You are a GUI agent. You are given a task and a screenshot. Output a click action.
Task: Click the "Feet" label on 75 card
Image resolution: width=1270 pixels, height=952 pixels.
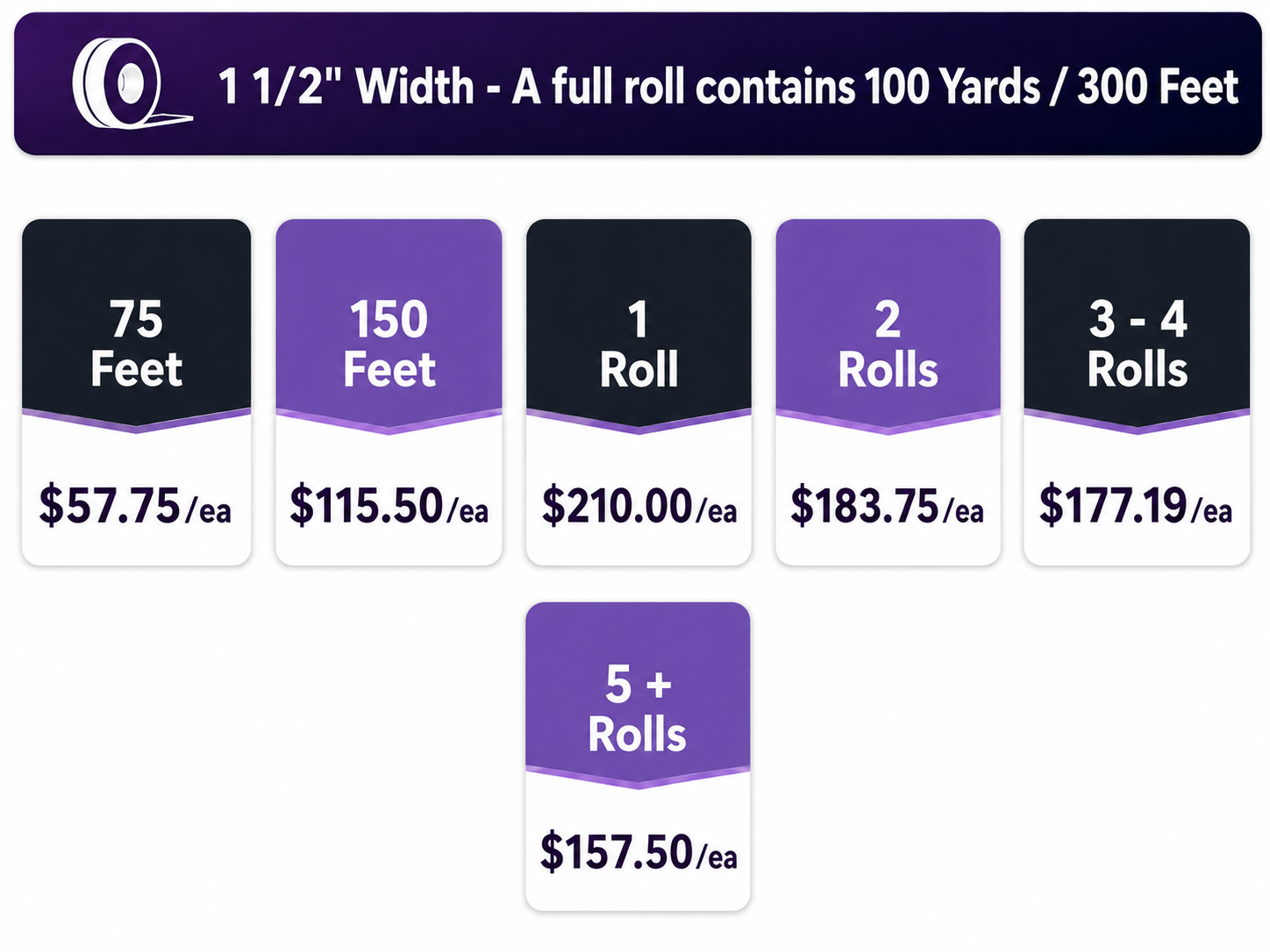(x=137, y=369)
